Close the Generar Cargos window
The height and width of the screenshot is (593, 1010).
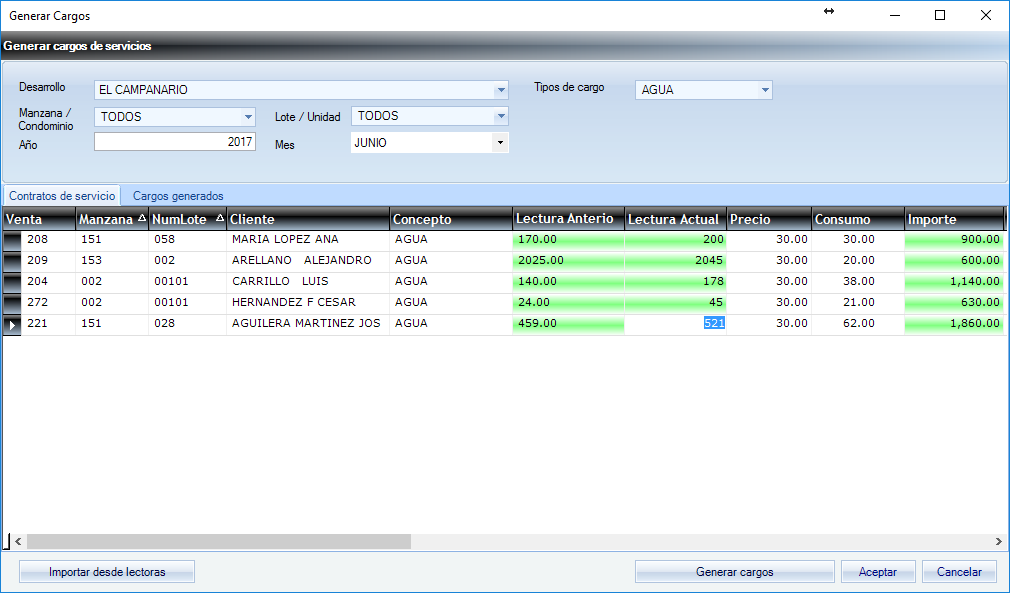[x=986, y=15]
